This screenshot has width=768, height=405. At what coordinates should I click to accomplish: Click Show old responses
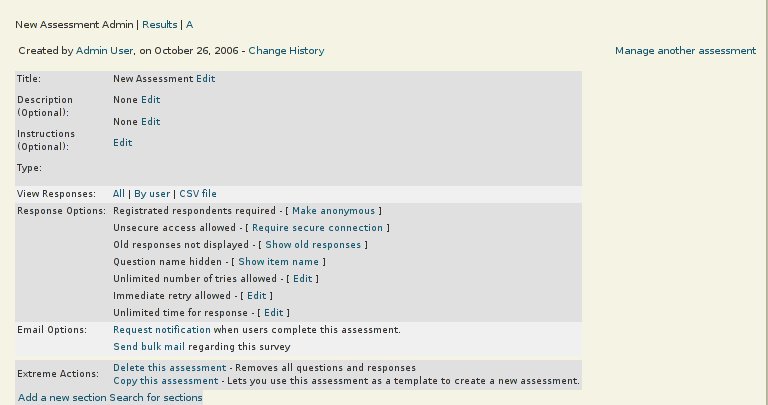pyautogui.click(x=312, y=245)
